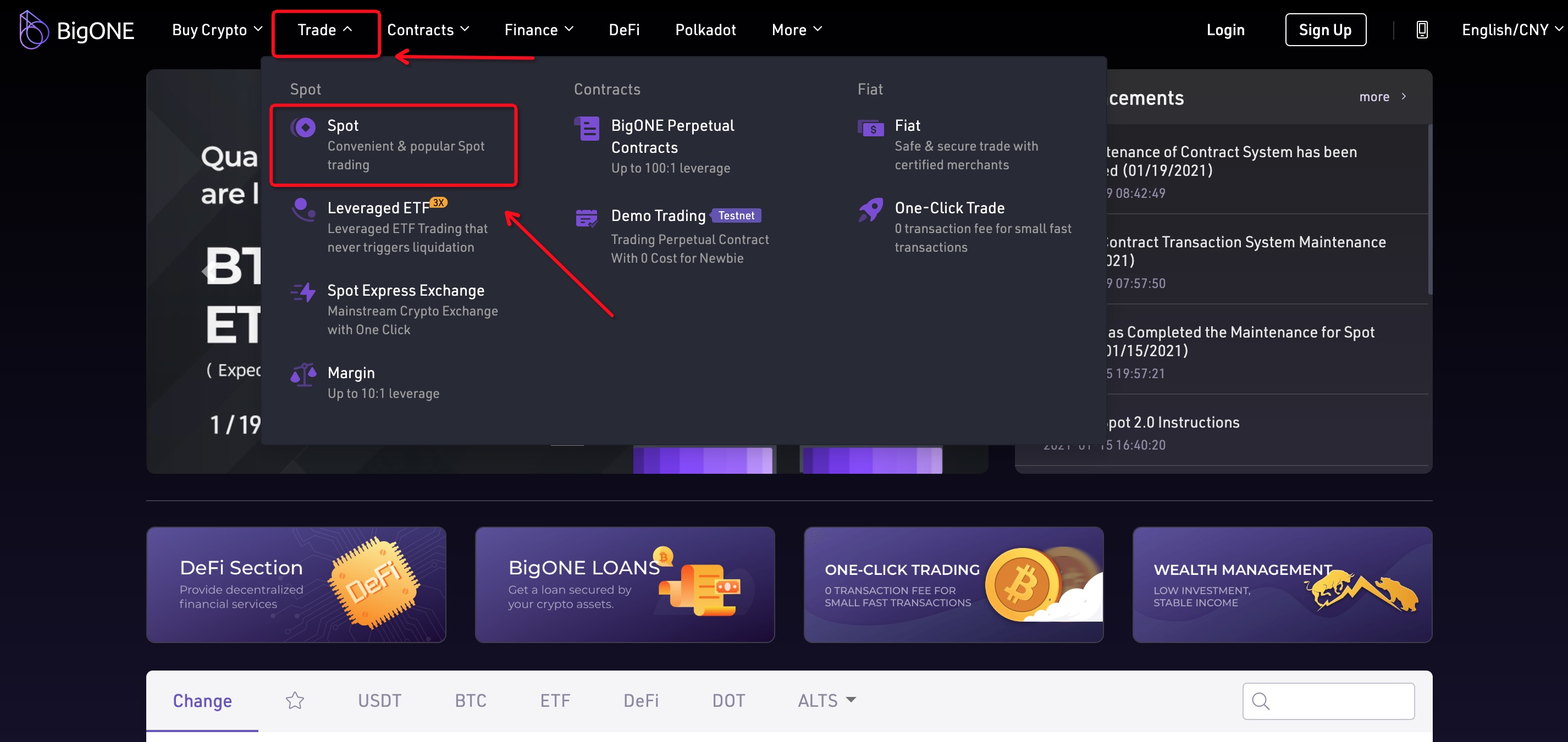Click the Margin scales icon
This screenshot has height=742, width=1568.
point(303,374)
